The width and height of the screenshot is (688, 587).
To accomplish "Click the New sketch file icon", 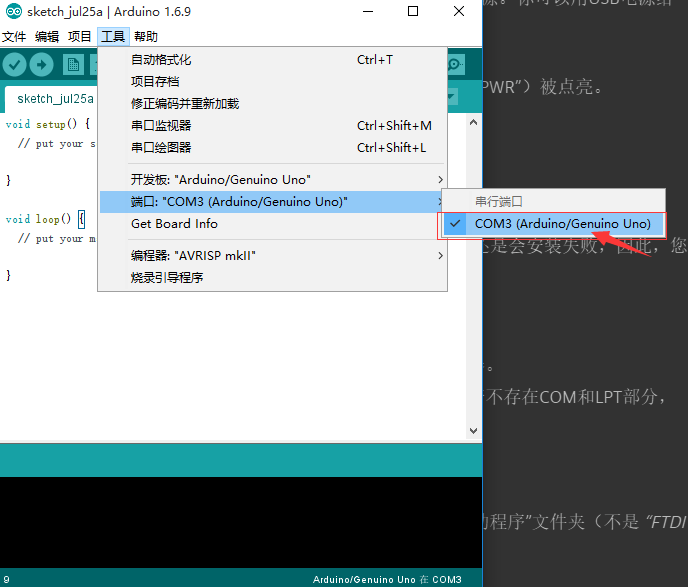I will [73, 65].
